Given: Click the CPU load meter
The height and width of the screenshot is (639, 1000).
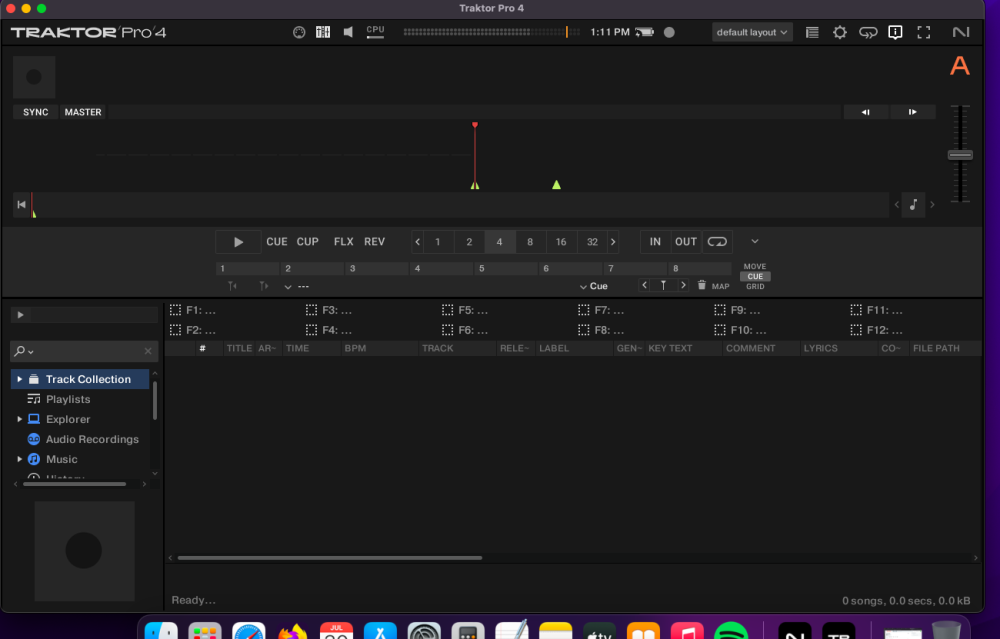Looking at the screenshot, I should coord(376,32).
